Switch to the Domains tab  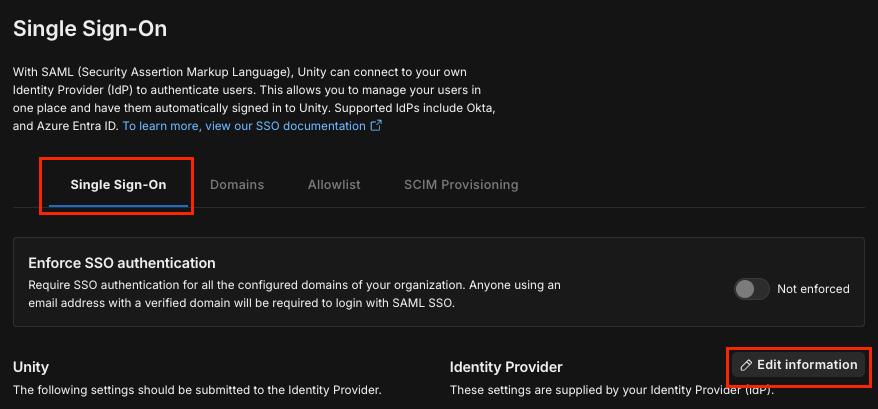tap(237, 185)
